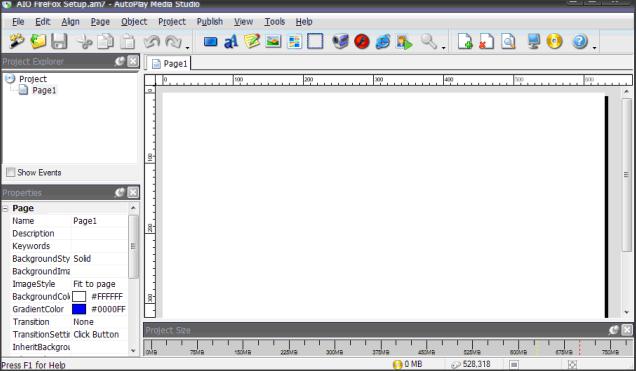Screen dimensions: 636x371
Task: Click the ImageStyle Fit to page value
Action: click(94, 284)
